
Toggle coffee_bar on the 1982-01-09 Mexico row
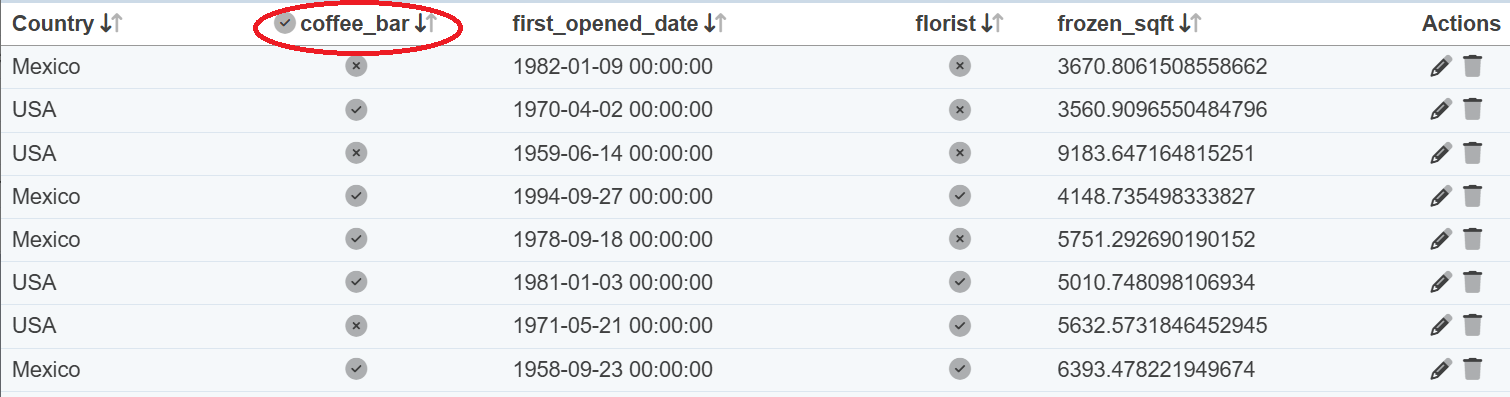tap(356, 67)
